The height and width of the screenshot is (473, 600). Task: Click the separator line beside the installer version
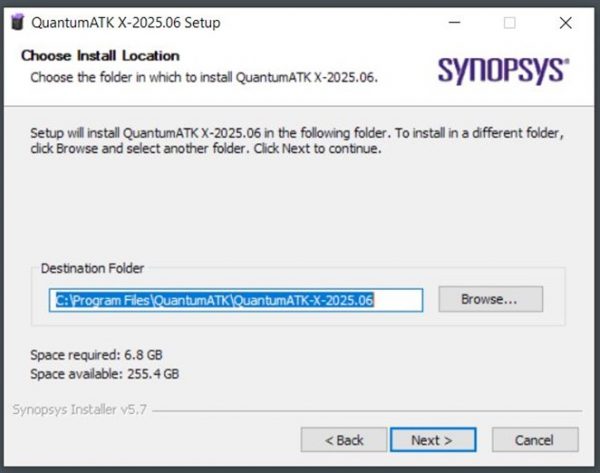tap(367, 411)
